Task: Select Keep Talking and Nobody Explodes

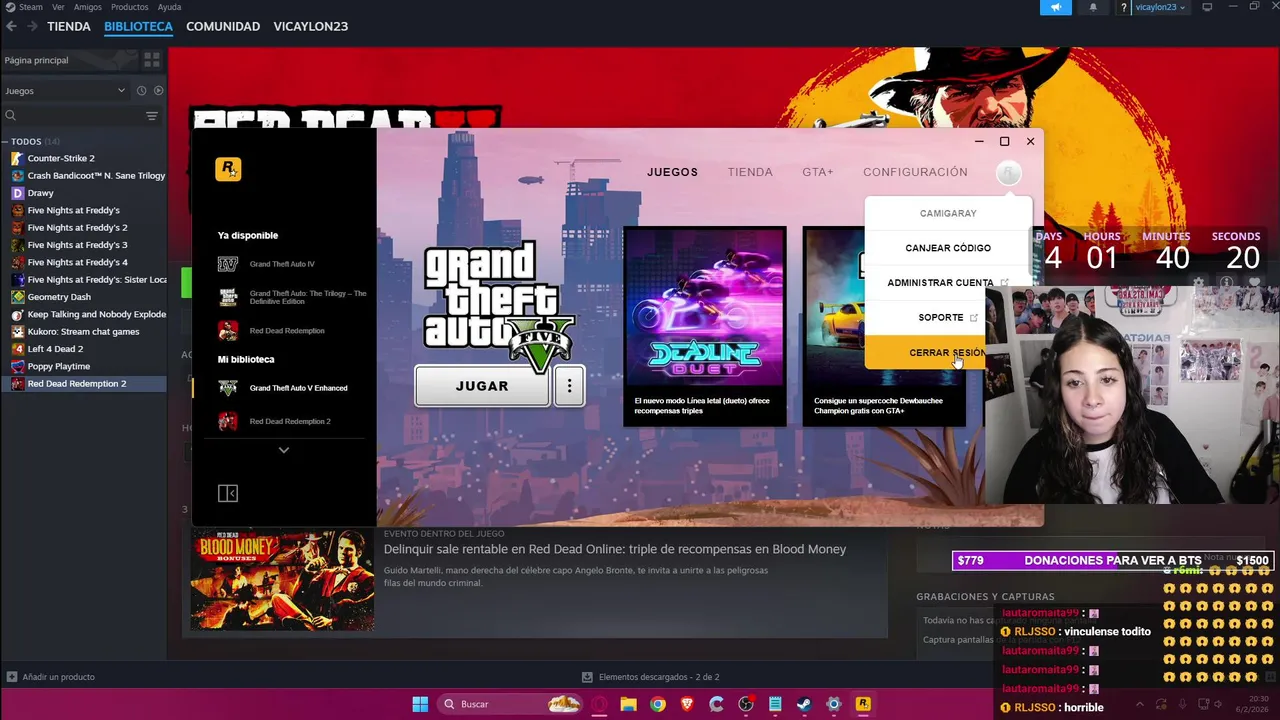Action: (x=83, y=314)
